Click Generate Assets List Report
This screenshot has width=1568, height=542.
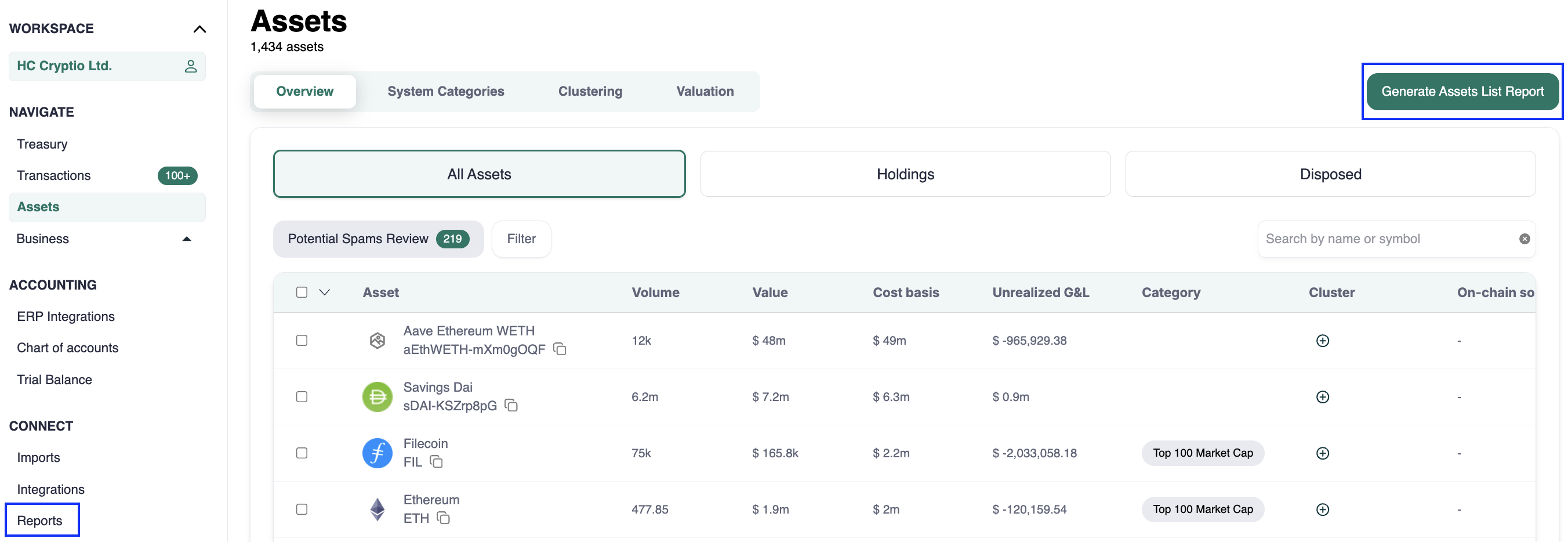pyautogui.click(x=1461, y=91)
